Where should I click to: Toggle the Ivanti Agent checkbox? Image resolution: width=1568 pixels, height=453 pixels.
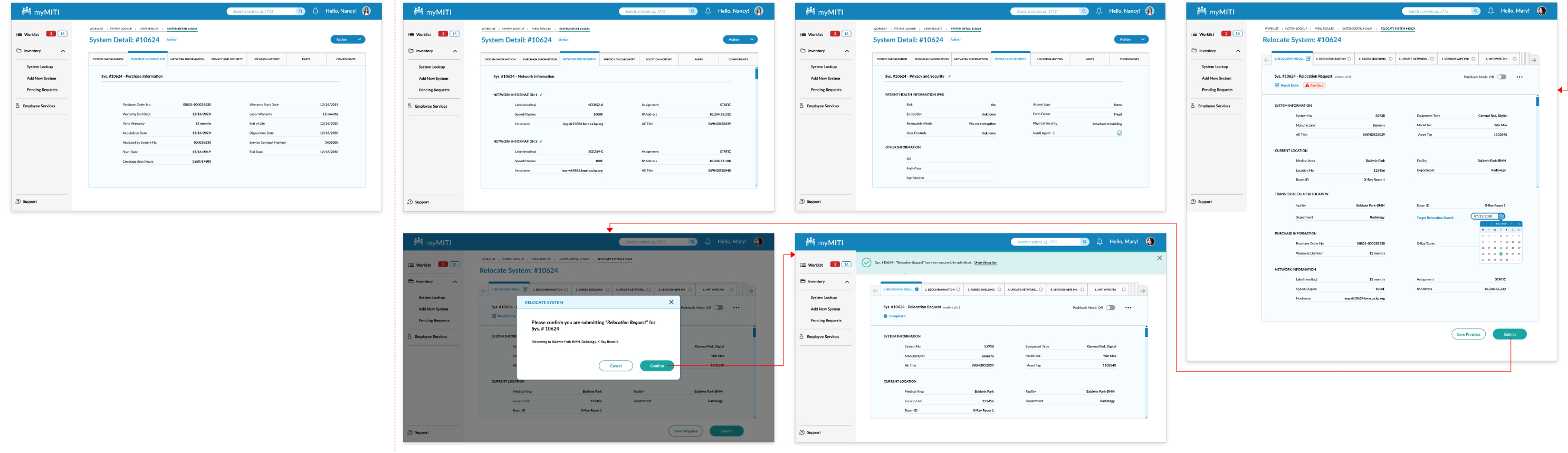click(1120, 133)
